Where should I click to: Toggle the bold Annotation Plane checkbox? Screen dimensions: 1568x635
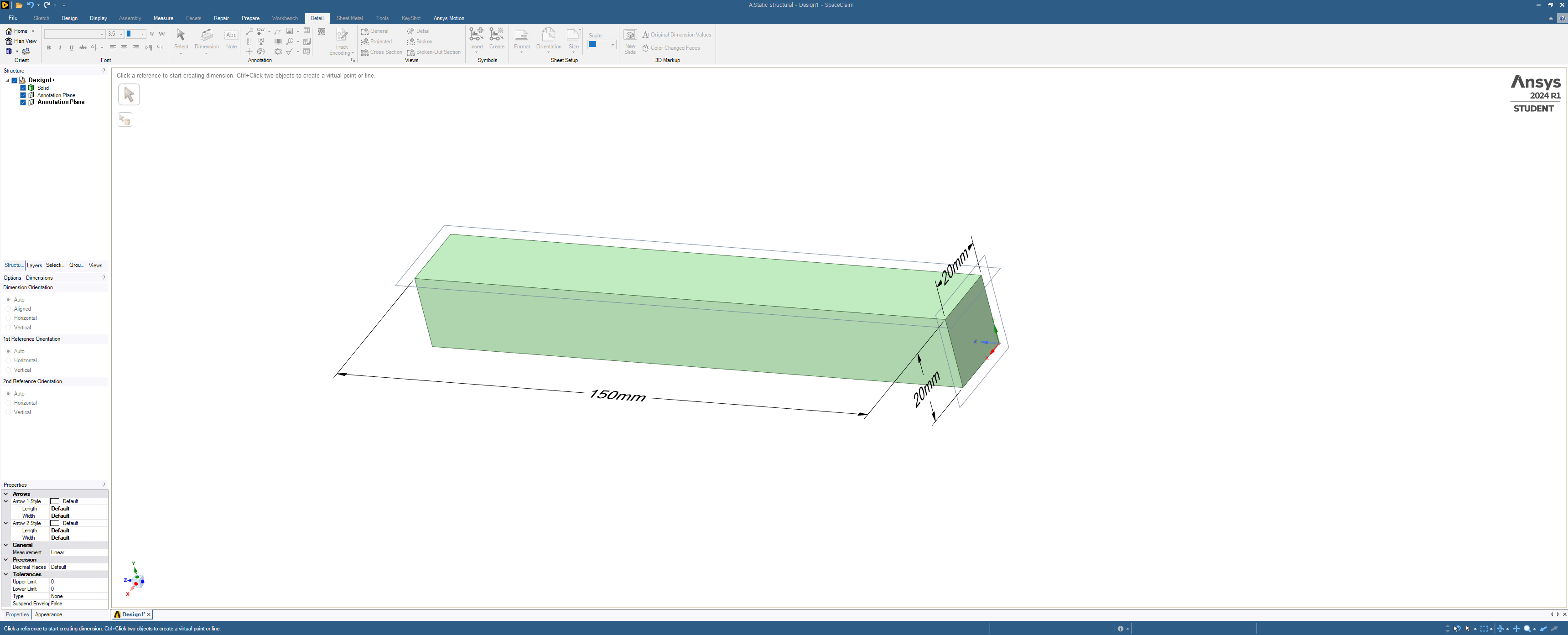tap(23, 102)
